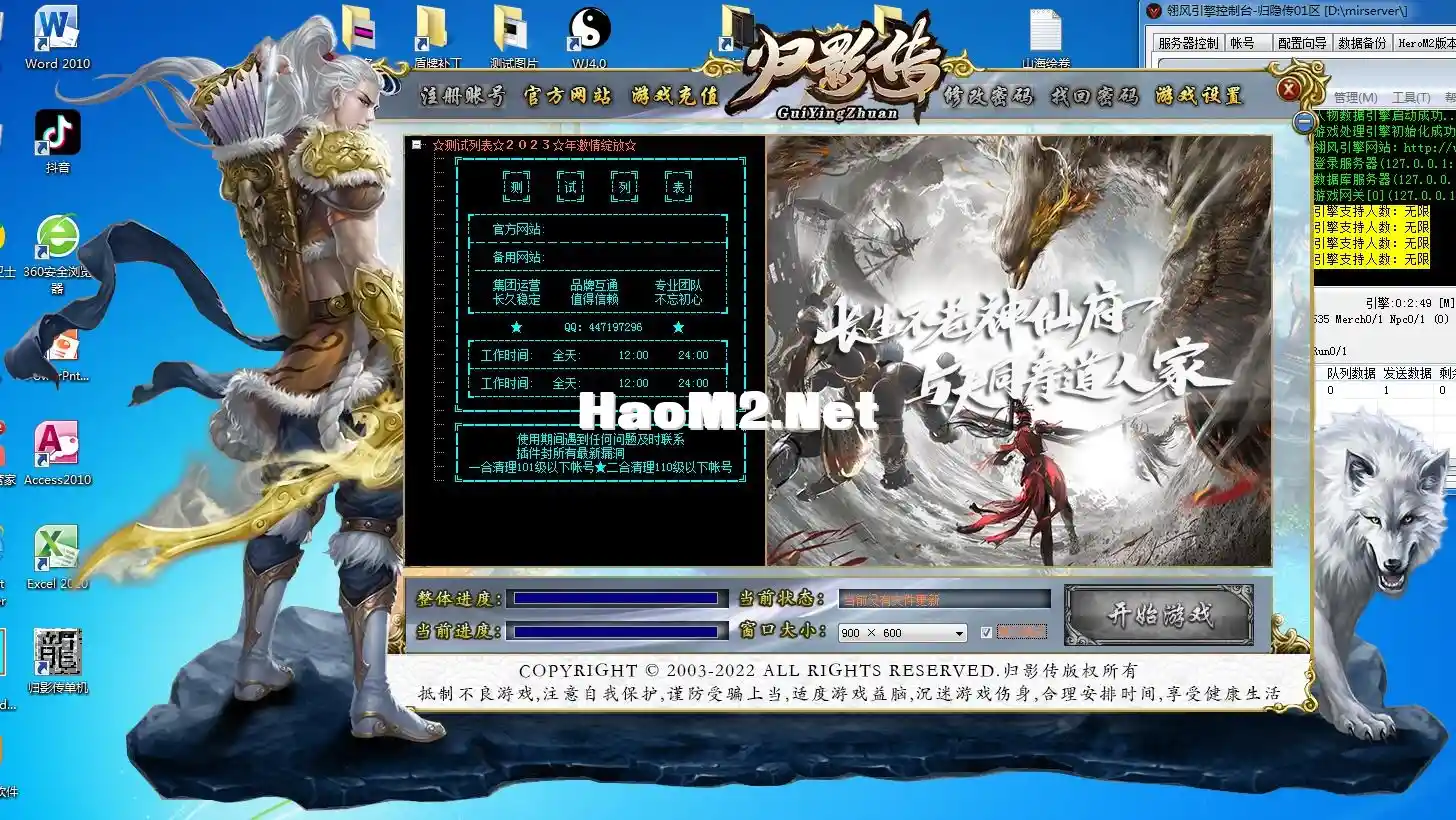Viewport: 1456px width, 820px height.
Task: Click the 使用期间遇到任何问题及时联系 line
Action: (x=600, y=439)
